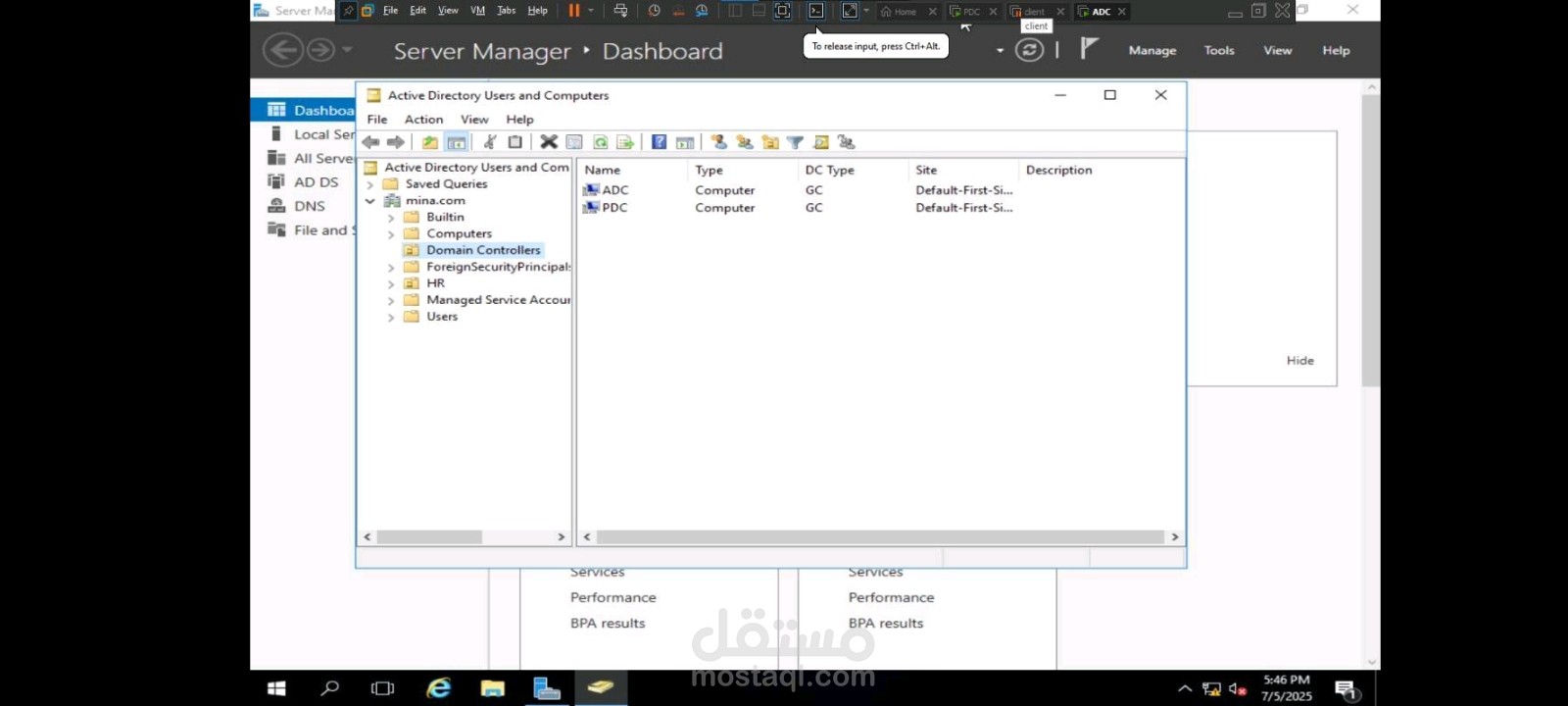Open the Server Manager notifications flag
Screen dimensions: 1568x706
(1089, 48)
